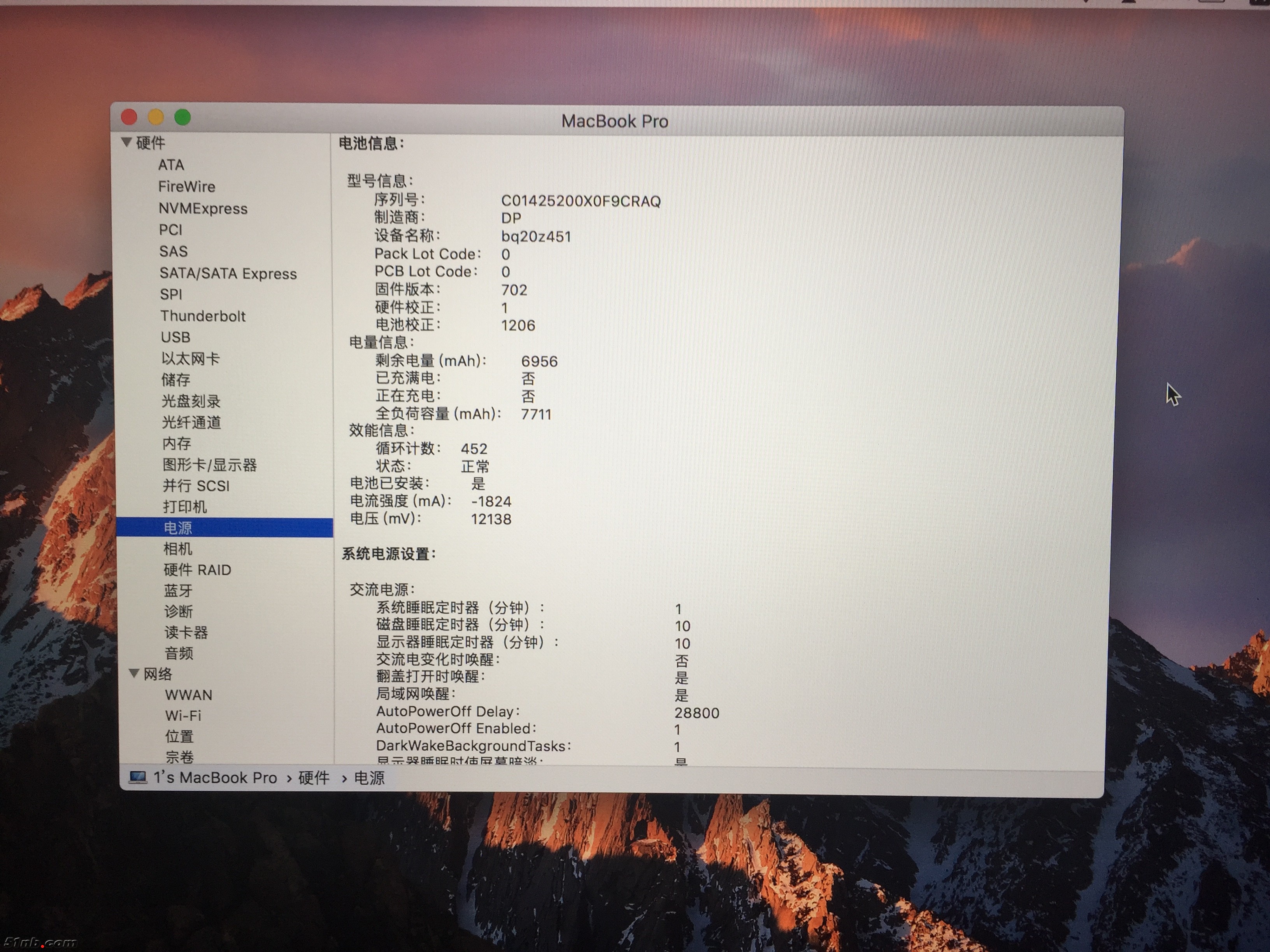Click full charge capacity value 7711
Viewport: 1270px width, 952px height.
click(x=536, y=414)
